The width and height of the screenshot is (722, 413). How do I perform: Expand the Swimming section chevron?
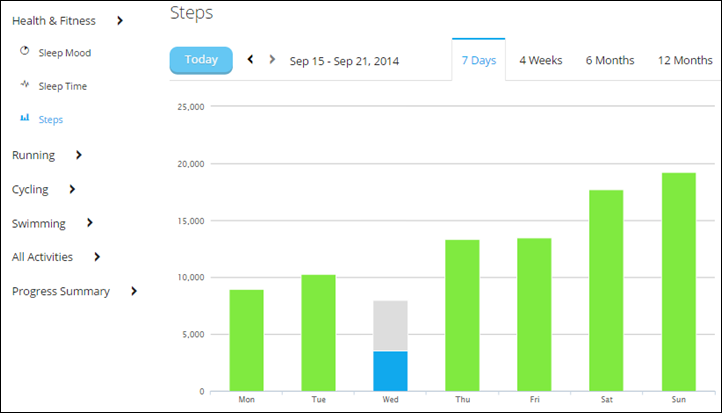pos(90,223)
